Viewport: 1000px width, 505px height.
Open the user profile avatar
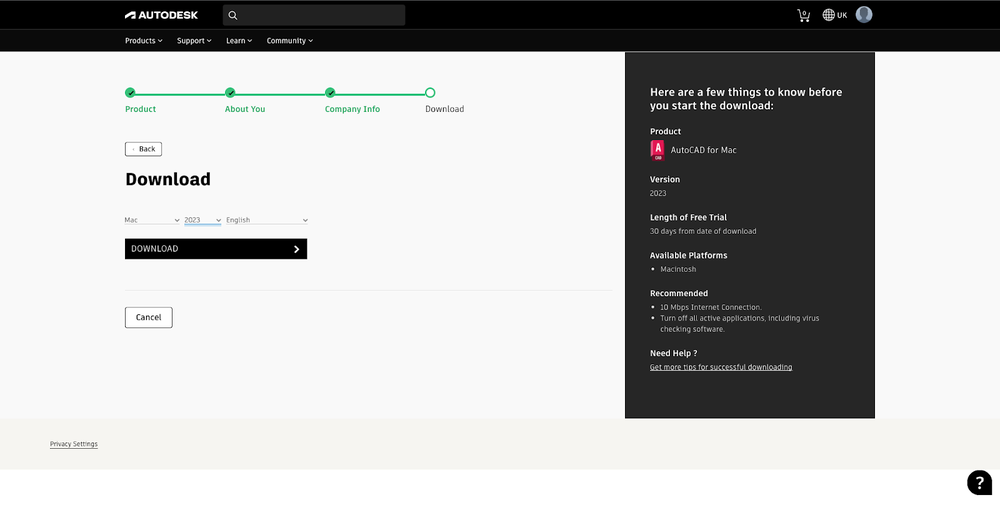pos(864,15)
